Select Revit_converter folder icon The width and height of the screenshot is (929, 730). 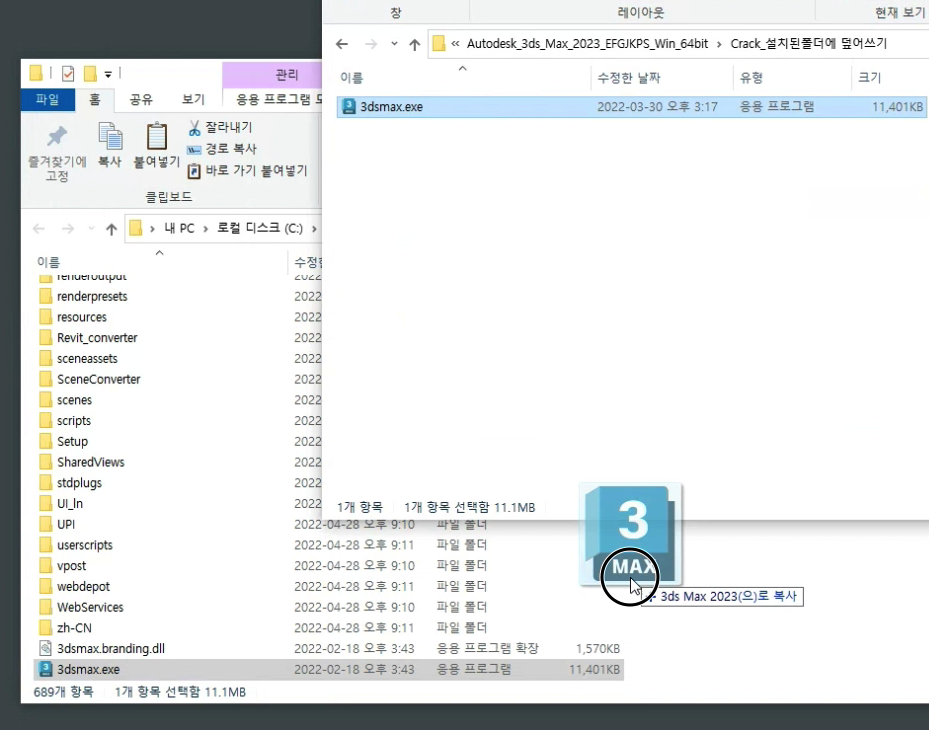coord(46,338)
